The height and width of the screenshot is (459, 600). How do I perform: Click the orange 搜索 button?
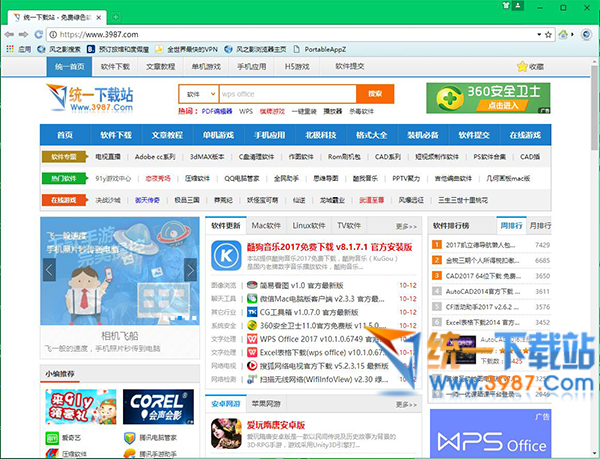coord(375,94)
